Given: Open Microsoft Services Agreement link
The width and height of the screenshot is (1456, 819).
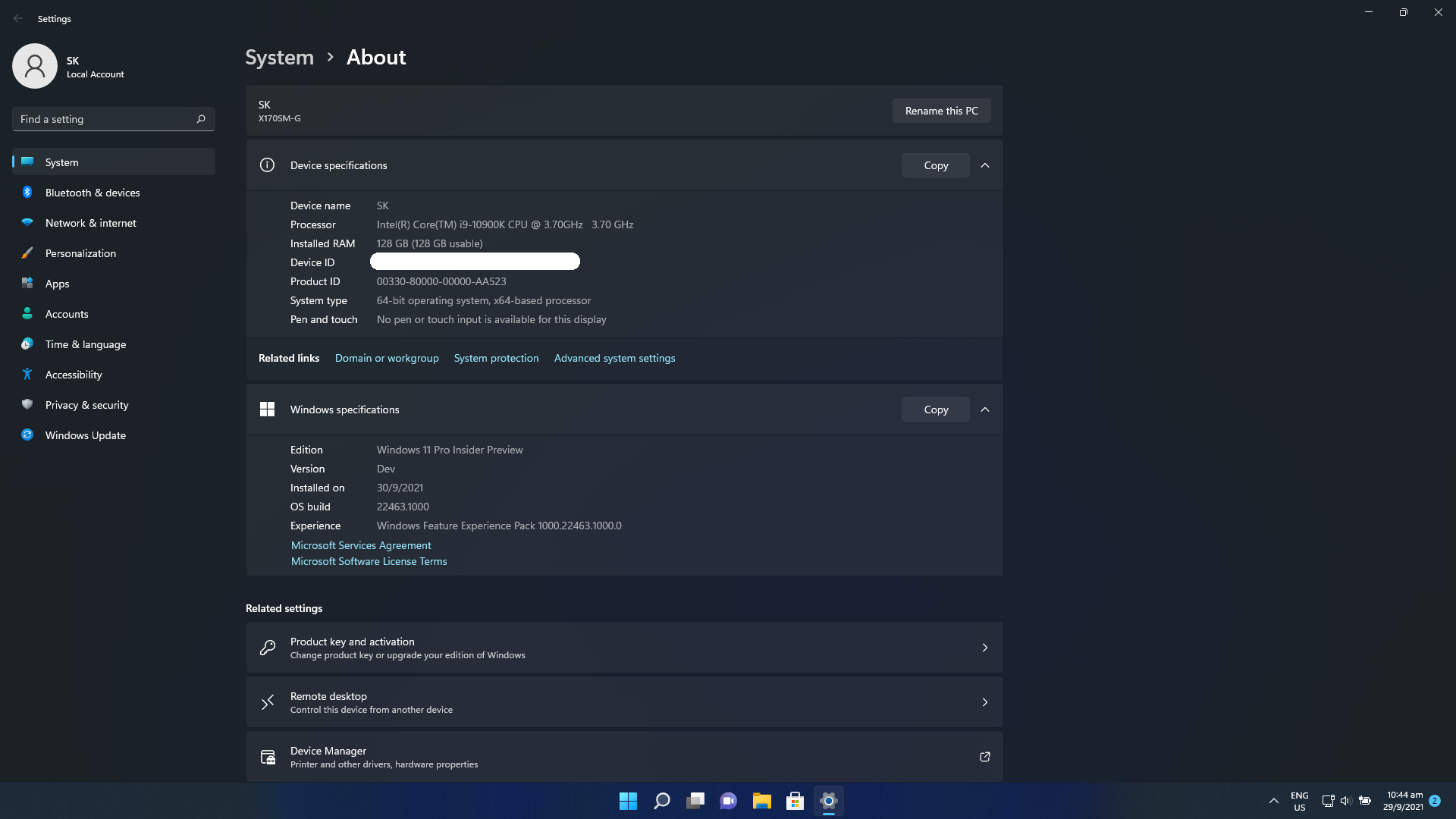Looking at the screenshot, I should [361, 545].
